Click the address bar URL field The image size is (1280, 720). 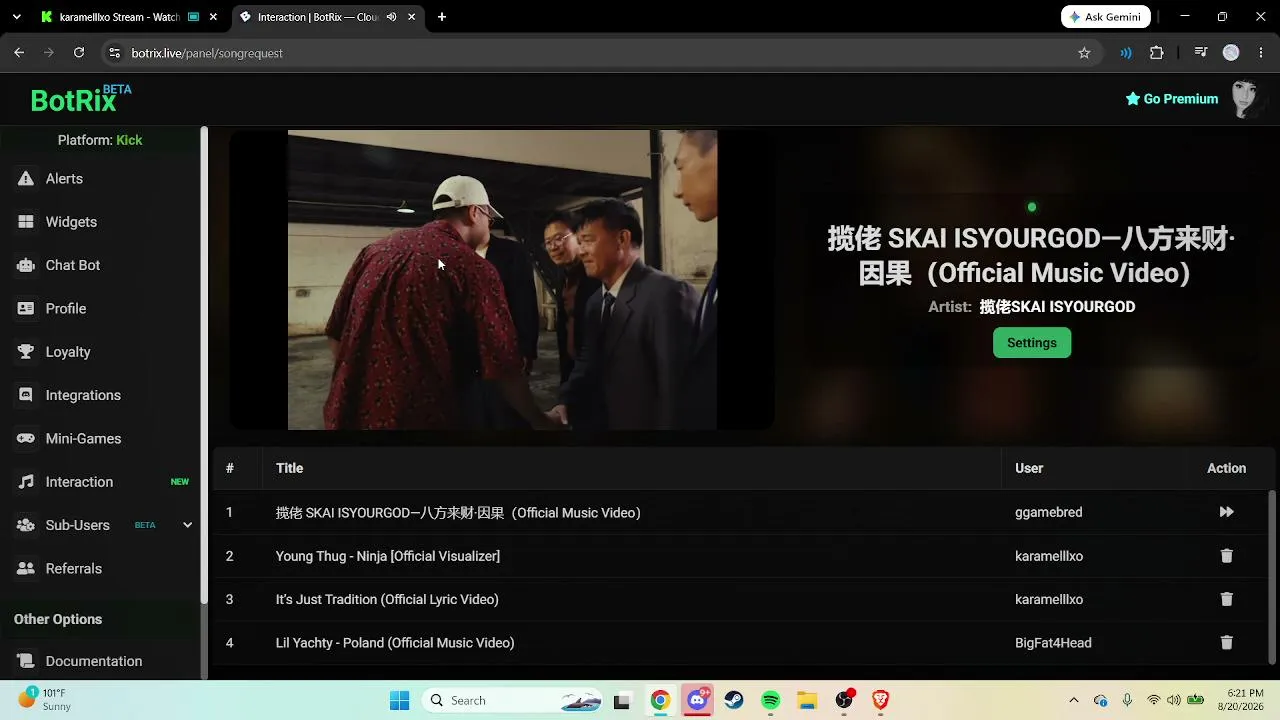tap(600, 53)
